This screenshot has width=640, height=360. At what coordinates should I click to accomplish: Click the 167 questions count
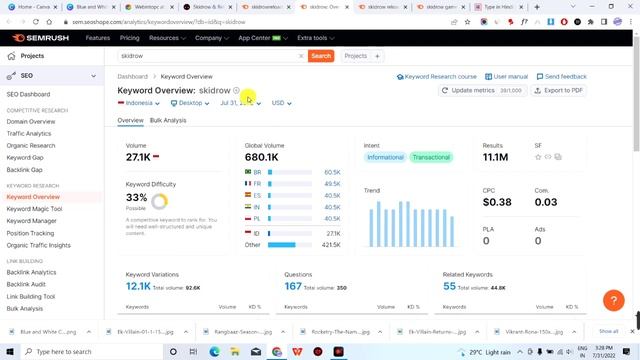point(293,287)
